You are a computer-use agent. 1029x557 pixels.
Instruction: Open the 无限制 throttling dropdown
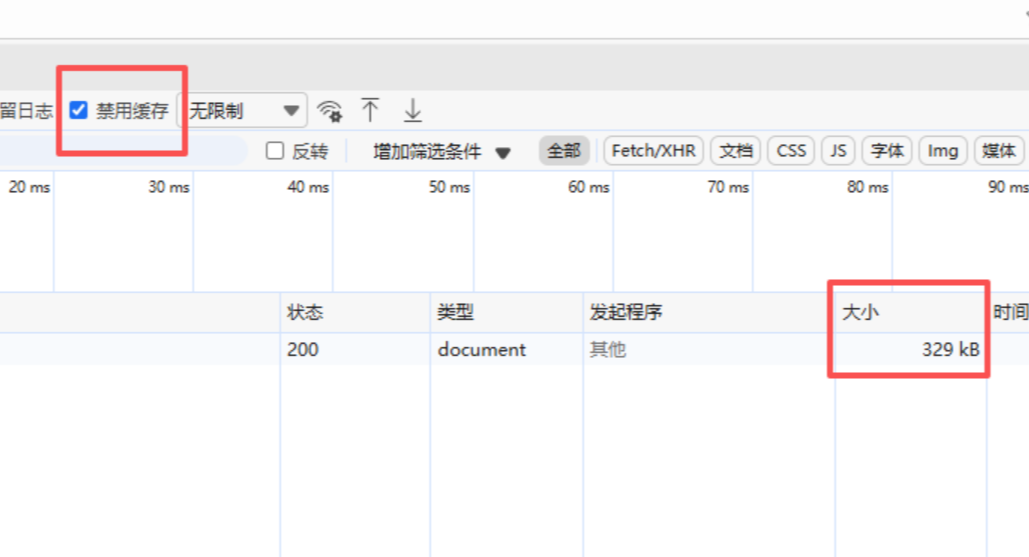click(x=243, y=110)
